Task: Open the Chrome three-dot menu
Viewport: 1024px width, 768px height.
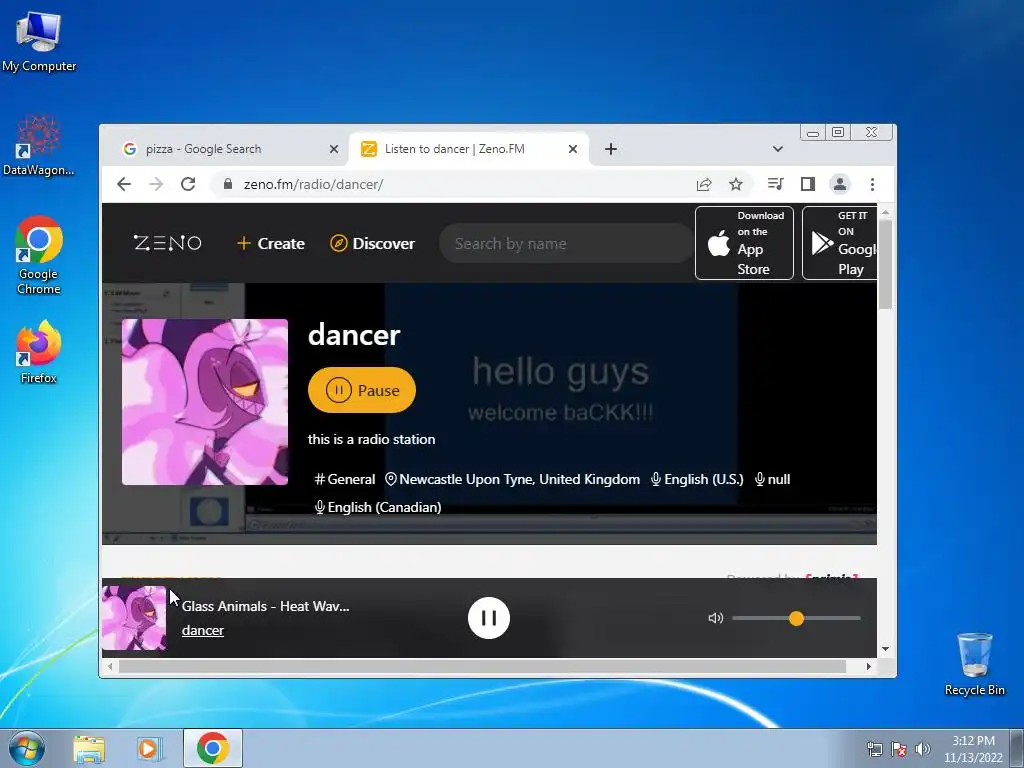Action: pos(872,184)
